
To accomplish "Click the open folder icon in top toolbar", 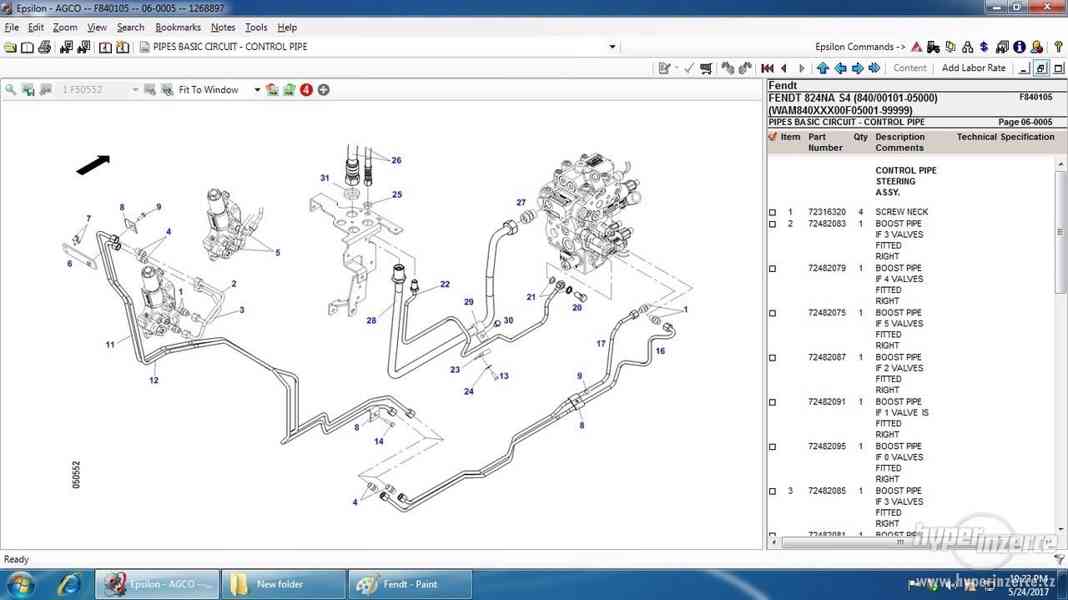I will pyautogui.click(x=10, y=47).
